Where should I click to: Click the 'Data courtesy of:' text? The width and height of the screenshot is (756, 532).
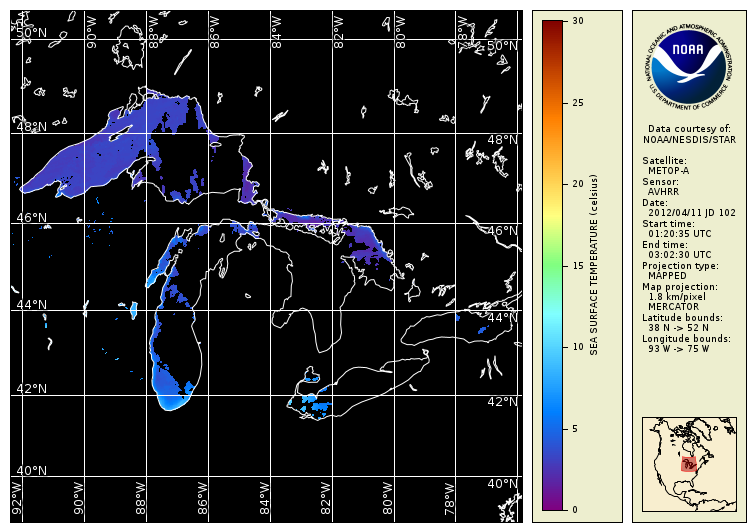(x=689, y=129)
